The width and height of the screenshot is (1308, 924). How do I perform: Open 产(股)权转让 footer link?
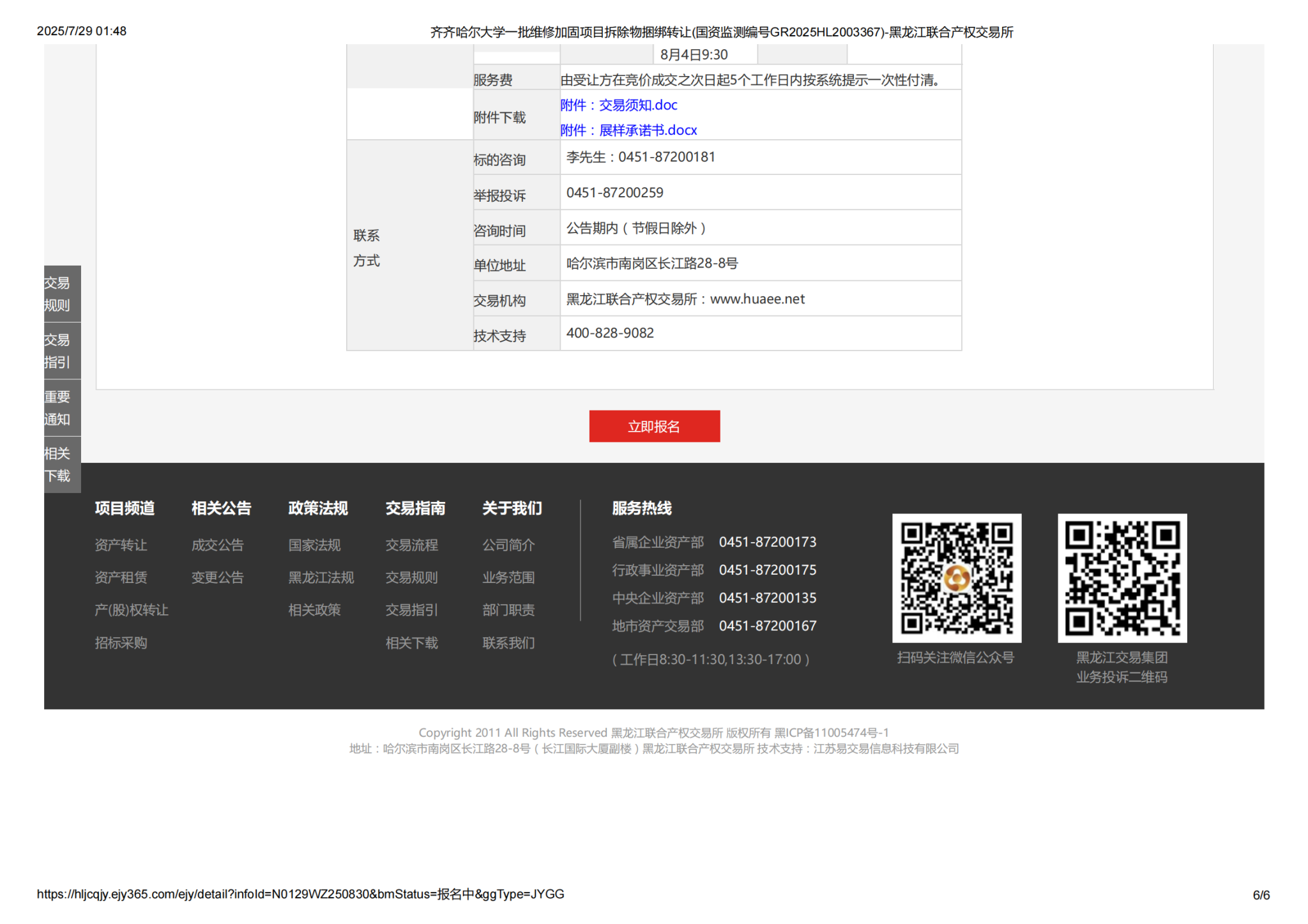(x=131, y=610)
